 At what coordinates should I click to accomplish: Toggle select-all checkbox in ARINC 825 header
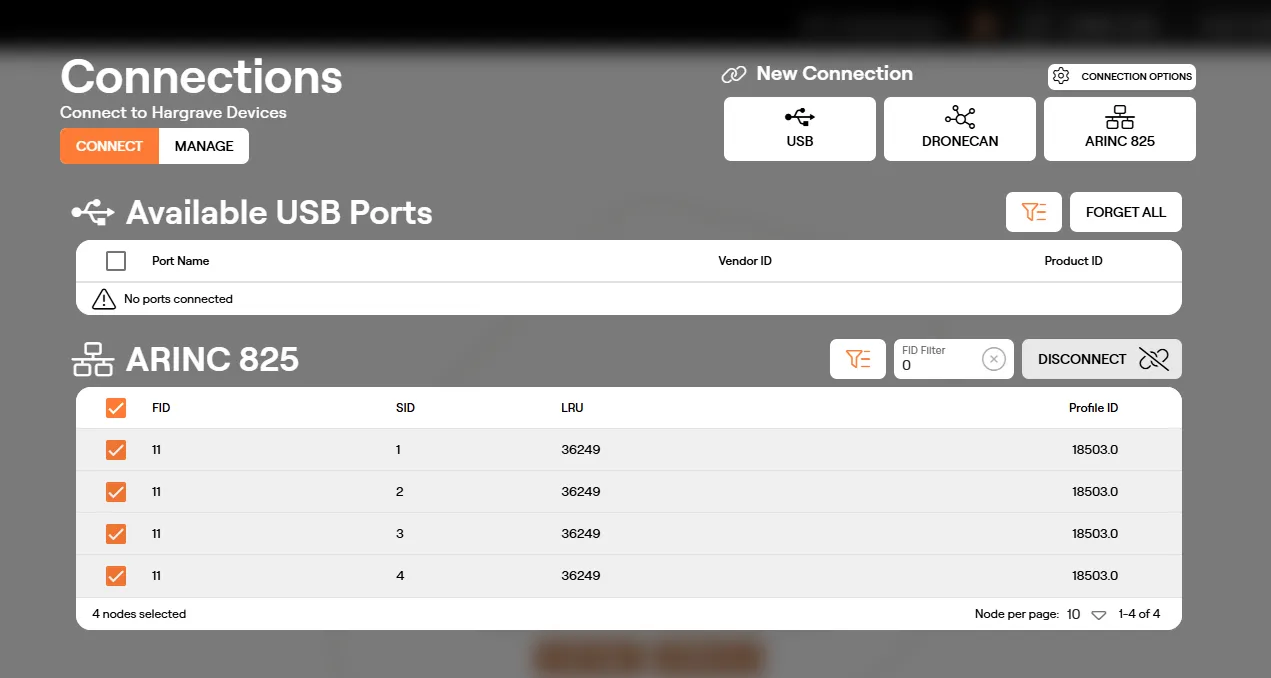click(x=116, y=408)
